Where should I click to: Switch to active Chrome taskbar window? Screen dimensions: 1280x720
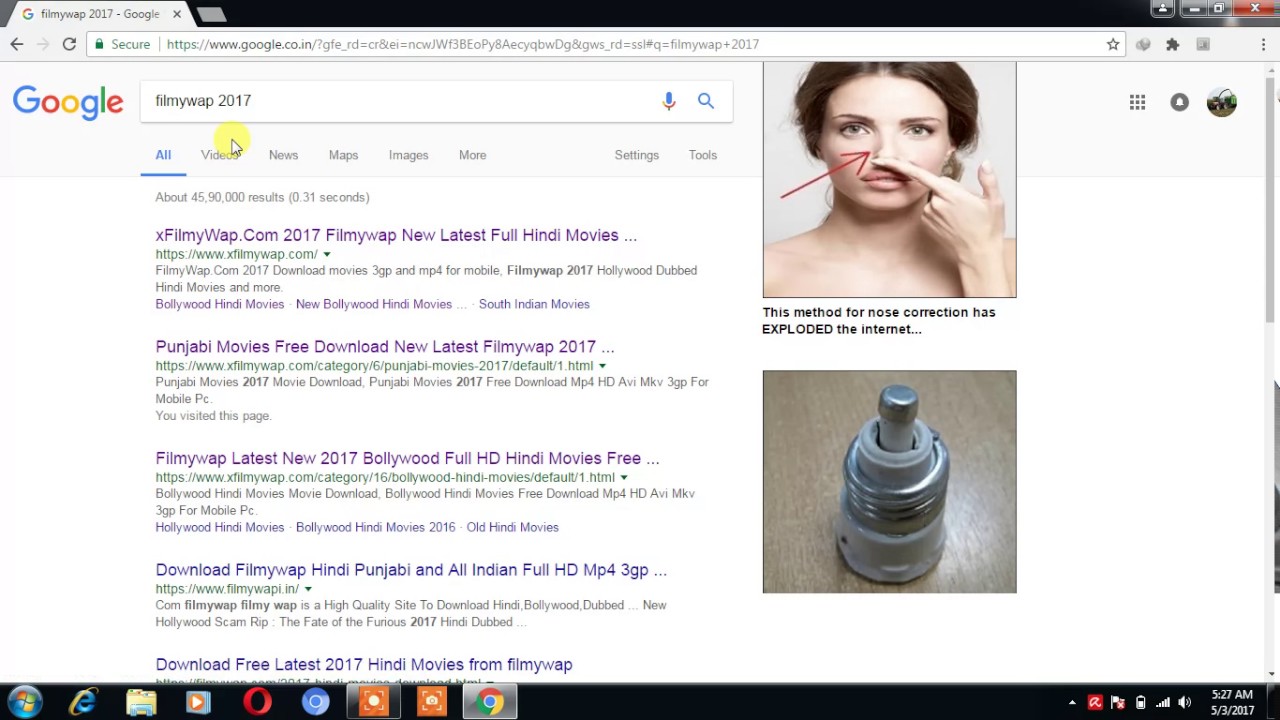click(490, 702)
